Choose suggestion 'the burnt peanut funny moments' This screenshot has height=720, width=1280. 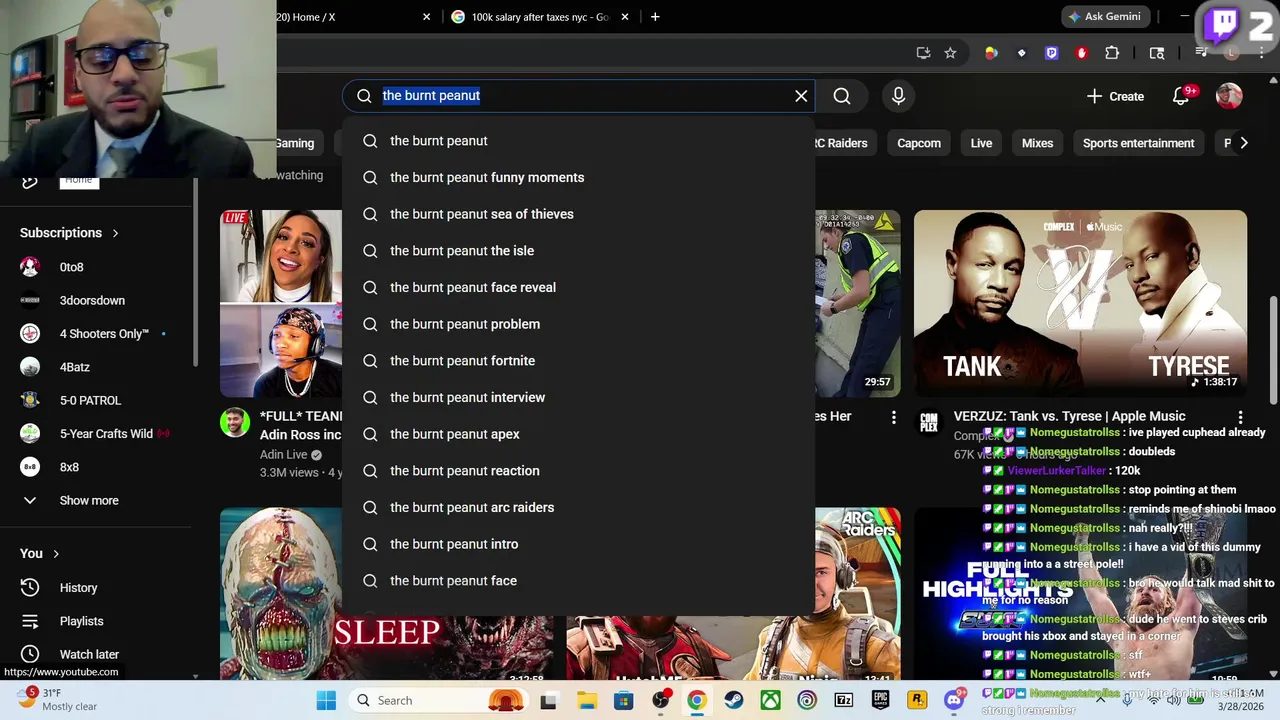(578, 177)
